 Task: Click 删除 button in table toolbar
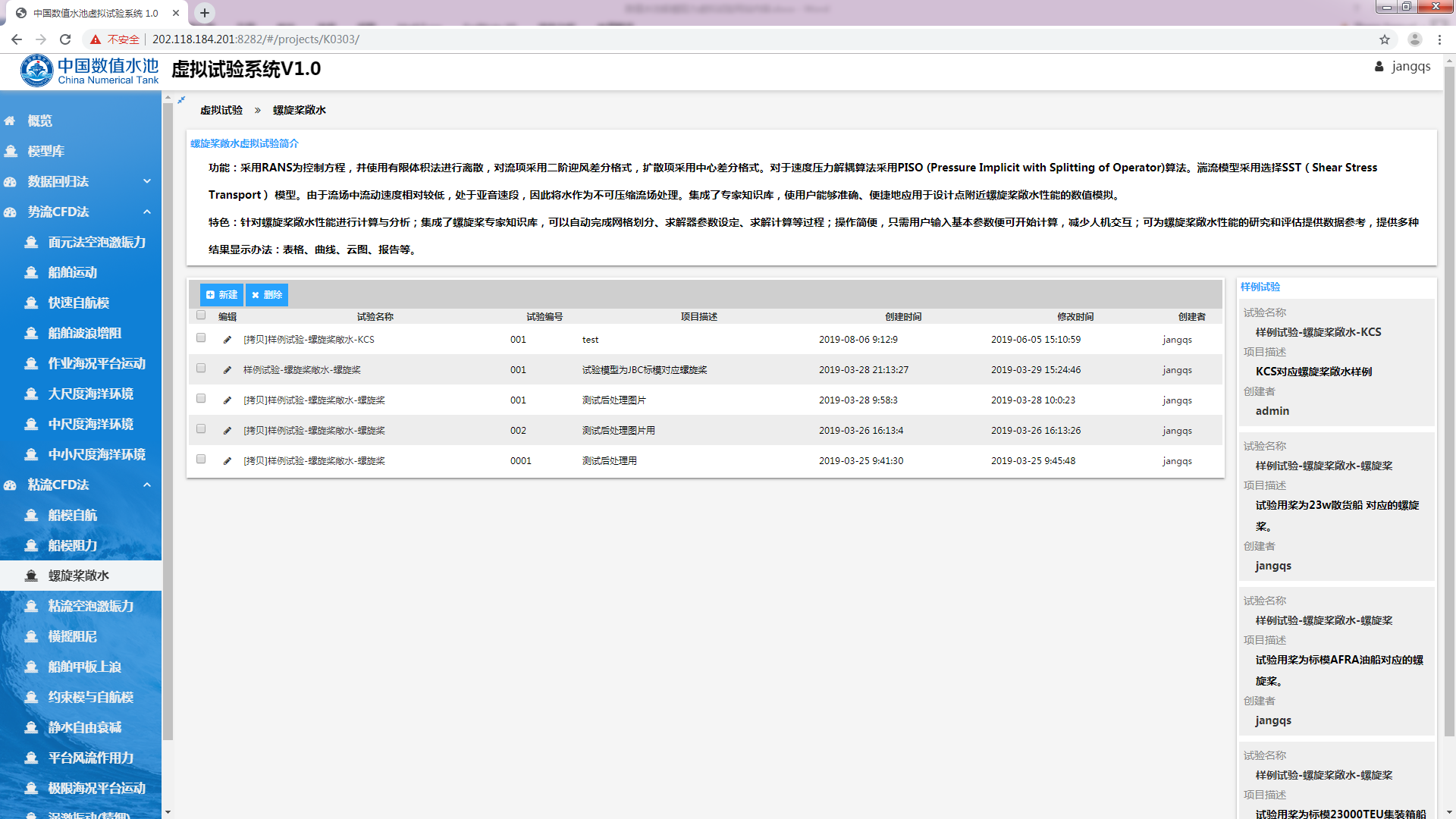[267, 295]
